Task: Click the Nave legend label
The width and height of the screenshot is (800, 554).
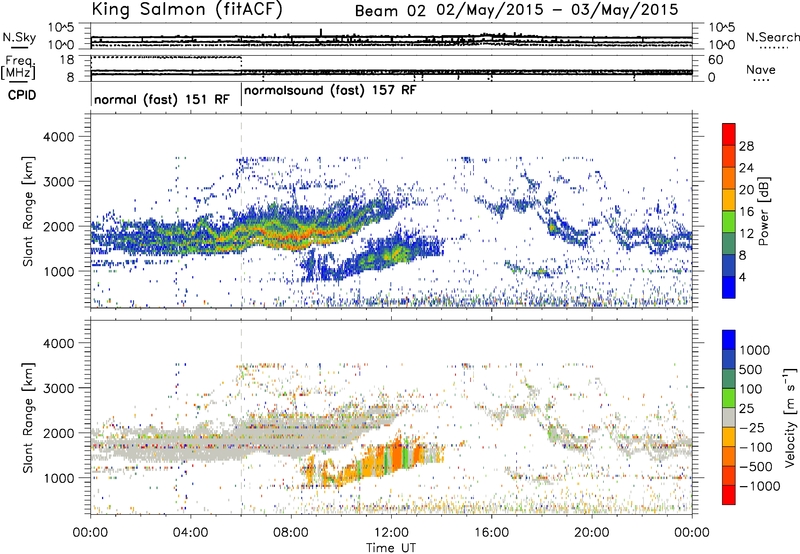Action: [761, 70]
